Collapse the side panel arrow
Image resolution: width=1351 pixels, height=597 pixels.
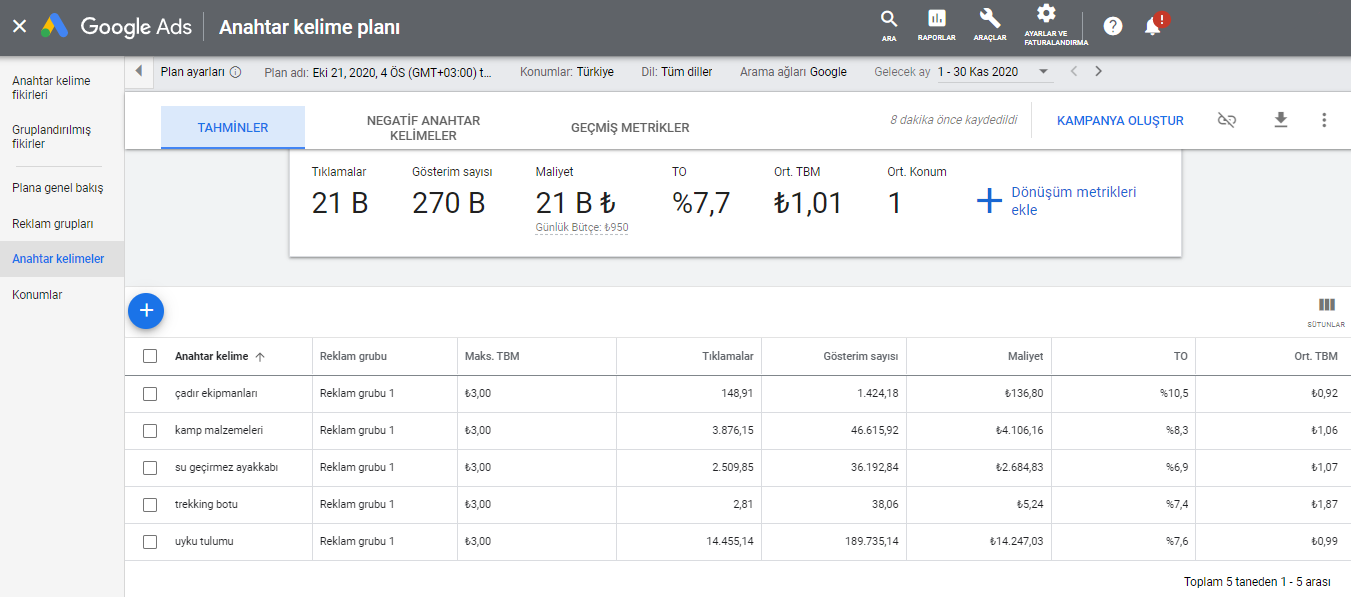138,72
